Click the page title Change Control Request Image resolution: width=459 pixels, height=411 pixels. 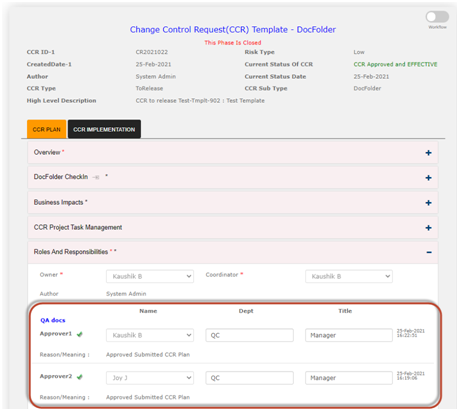[233, 30]
